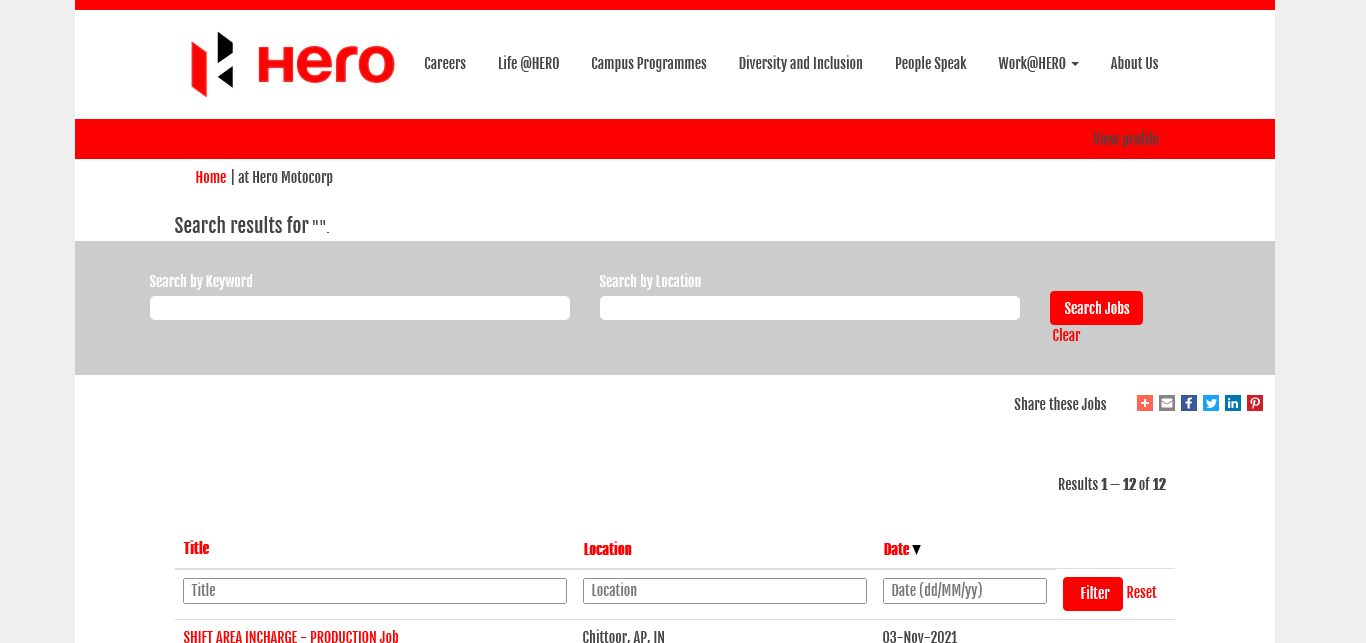This screenshot has width=1366, height=643.
Task: Click the Date filter input box
Action: pos(964,591)
